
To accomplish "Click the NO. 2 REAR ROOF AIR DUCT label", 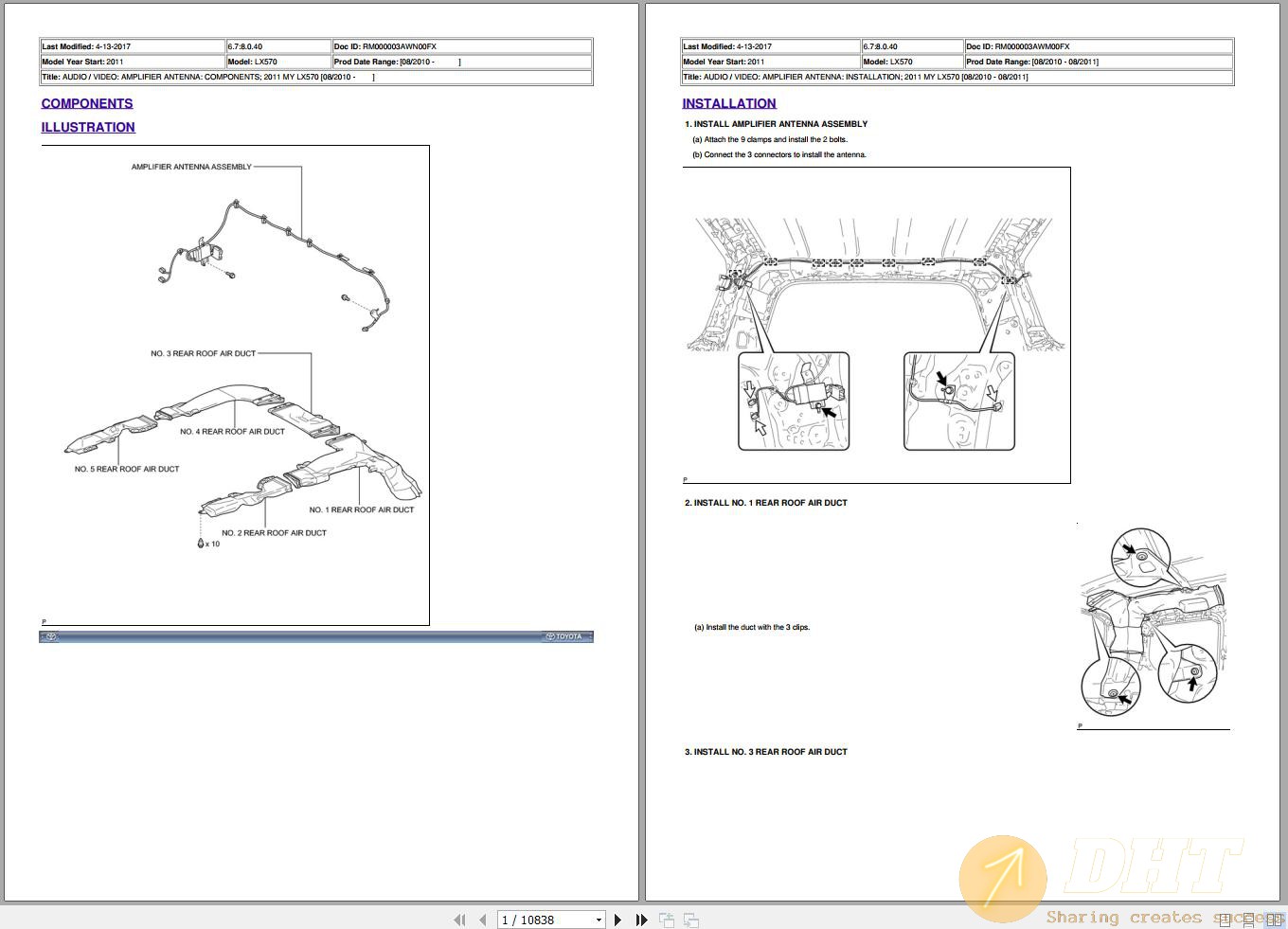I will pos(275,532).
